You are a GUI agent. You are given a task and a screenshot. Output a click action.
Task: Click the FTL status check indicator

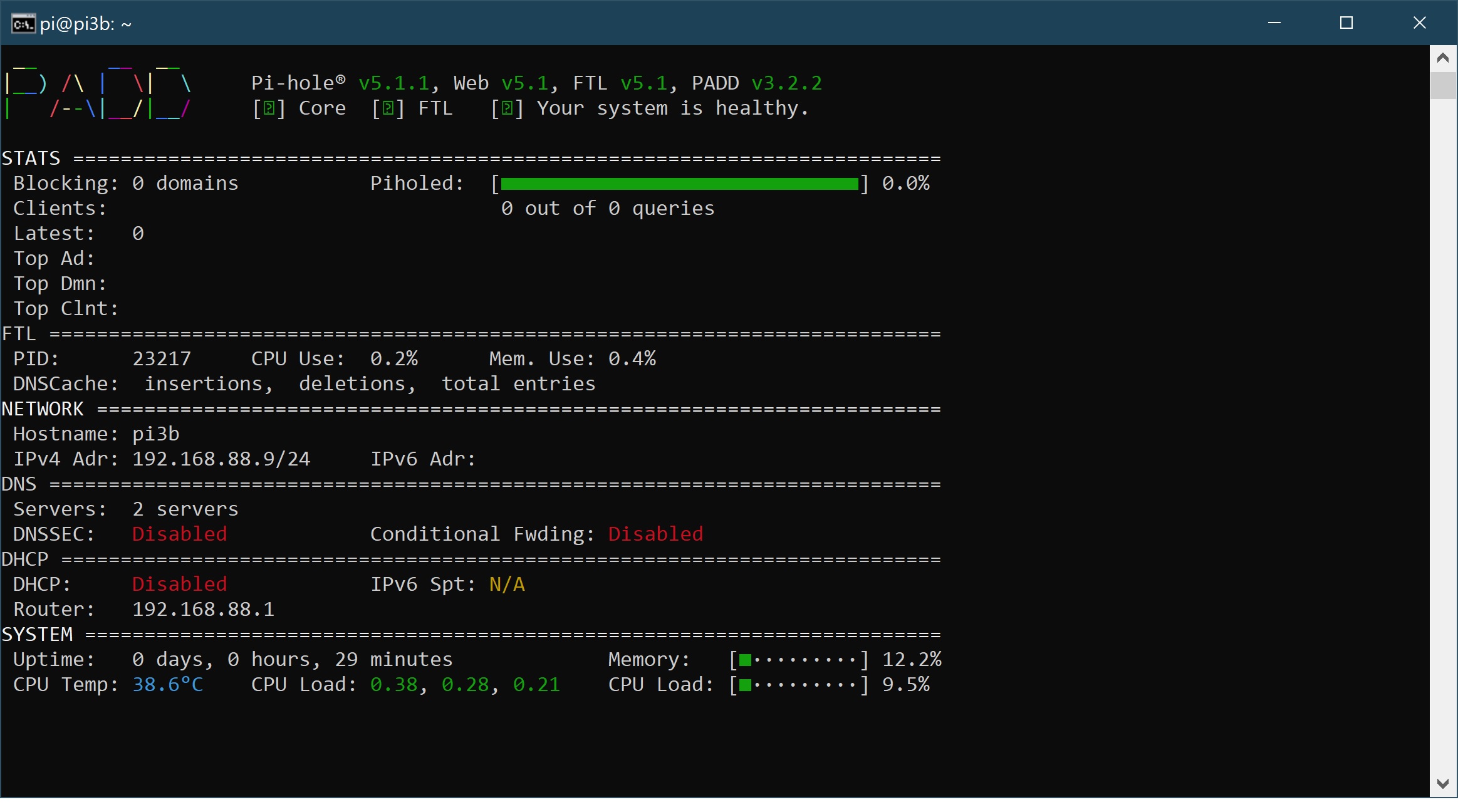coord(388,108)
